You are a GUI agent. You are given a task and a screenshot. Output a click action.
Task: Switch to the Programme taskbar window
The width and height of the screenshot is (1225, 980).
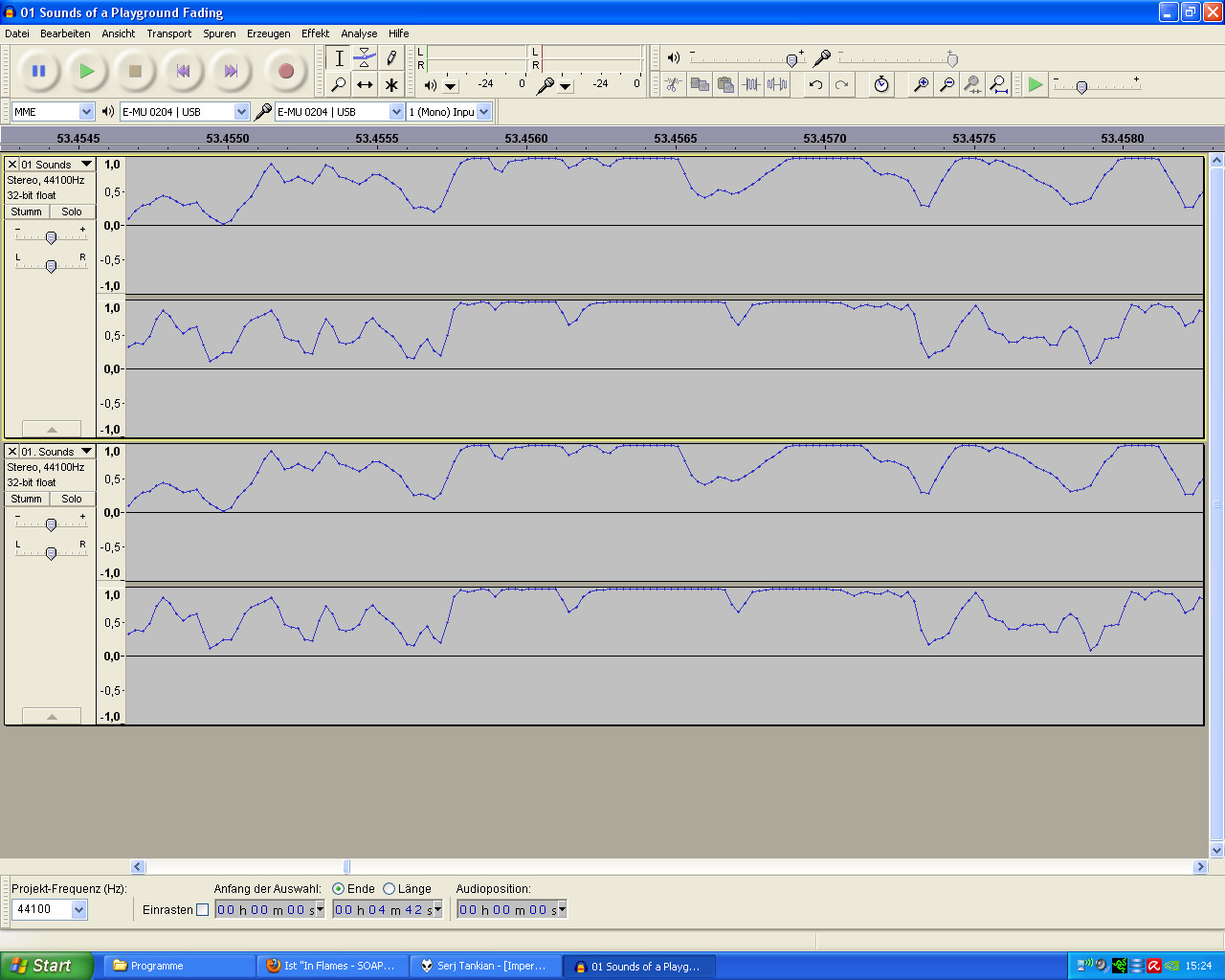pos(180,966)
